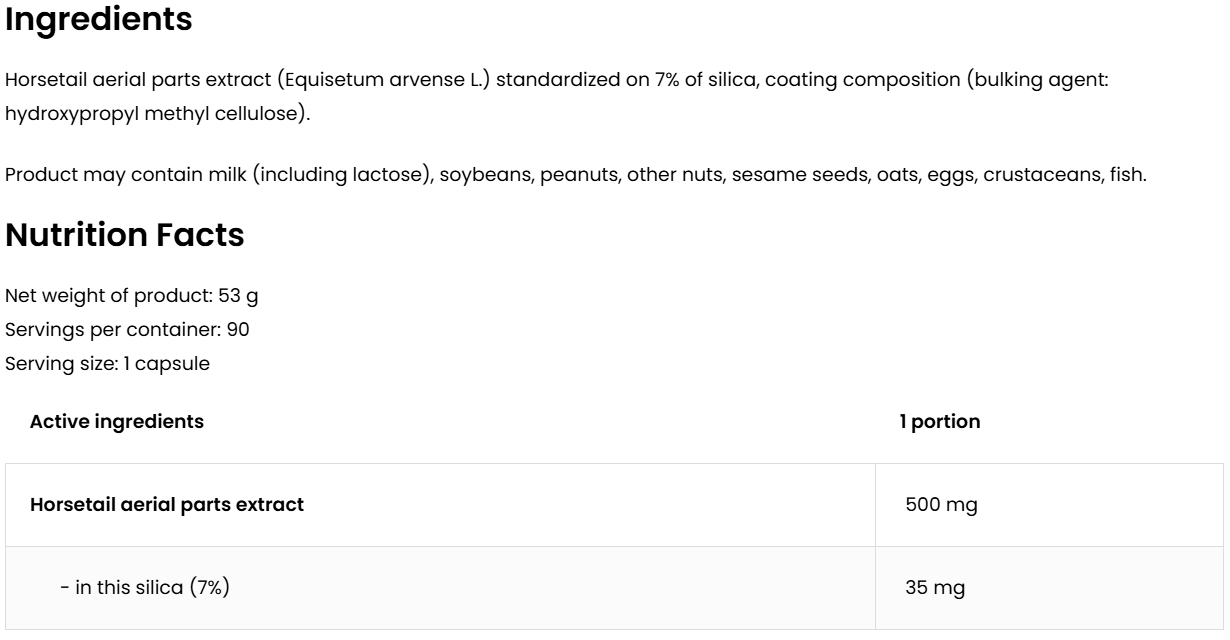Click the Ingredients heading
The height and width of the screenshot is (640, 1230).
click(99, 20)
